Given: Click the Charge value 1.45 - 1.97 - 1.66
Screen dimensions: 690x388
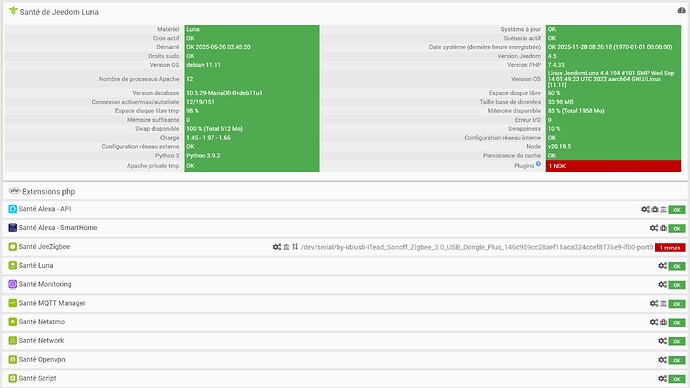Looking at the screenshot, I should point(208,138).
